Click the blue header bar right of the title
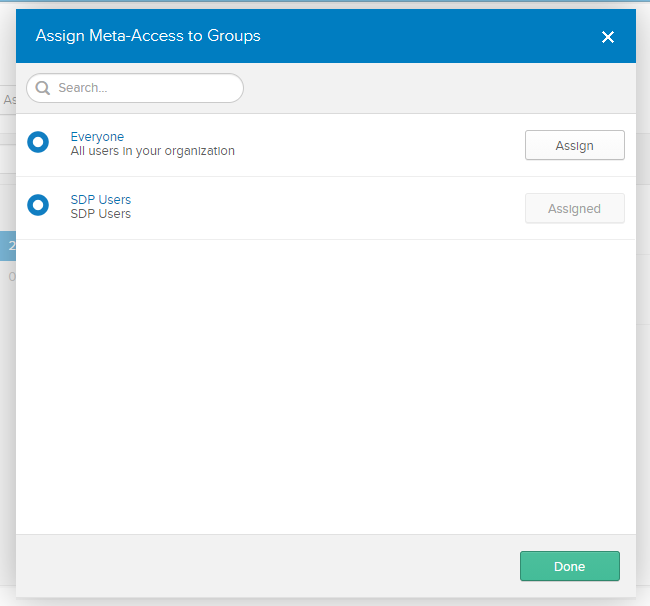 [x=430, y=36]
